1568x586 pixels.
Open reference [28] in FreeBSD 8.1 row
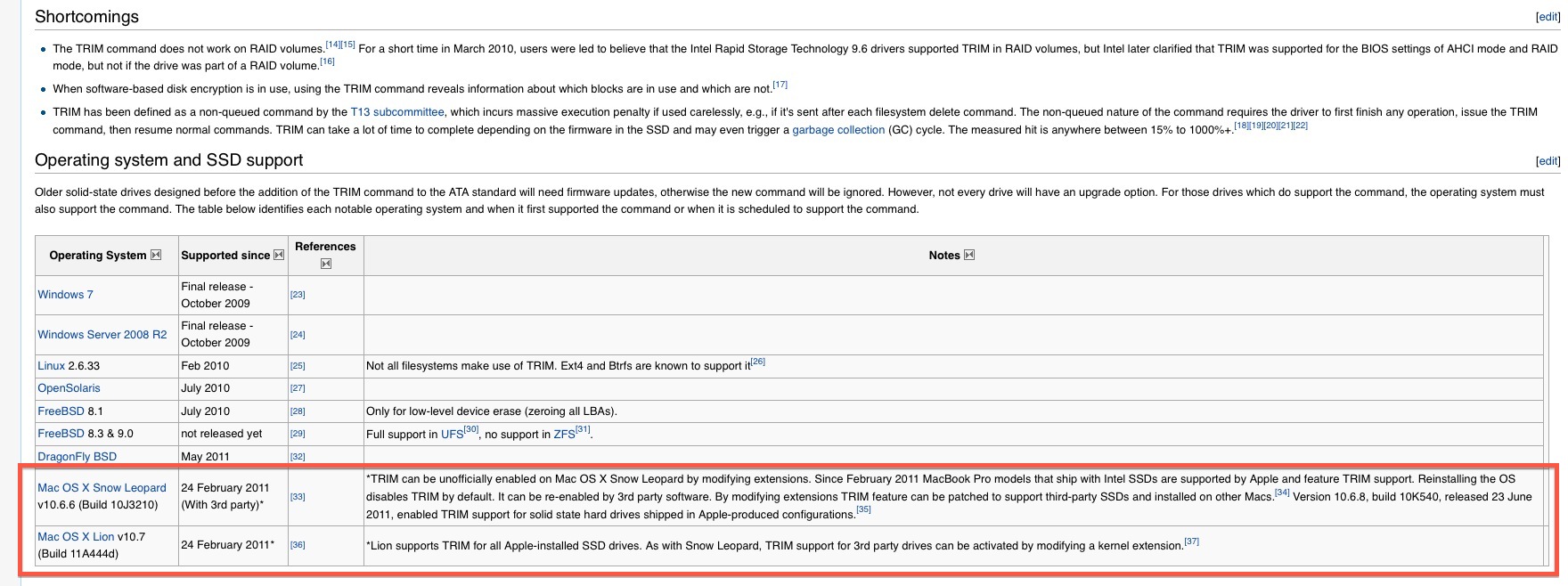click(298, 411)
